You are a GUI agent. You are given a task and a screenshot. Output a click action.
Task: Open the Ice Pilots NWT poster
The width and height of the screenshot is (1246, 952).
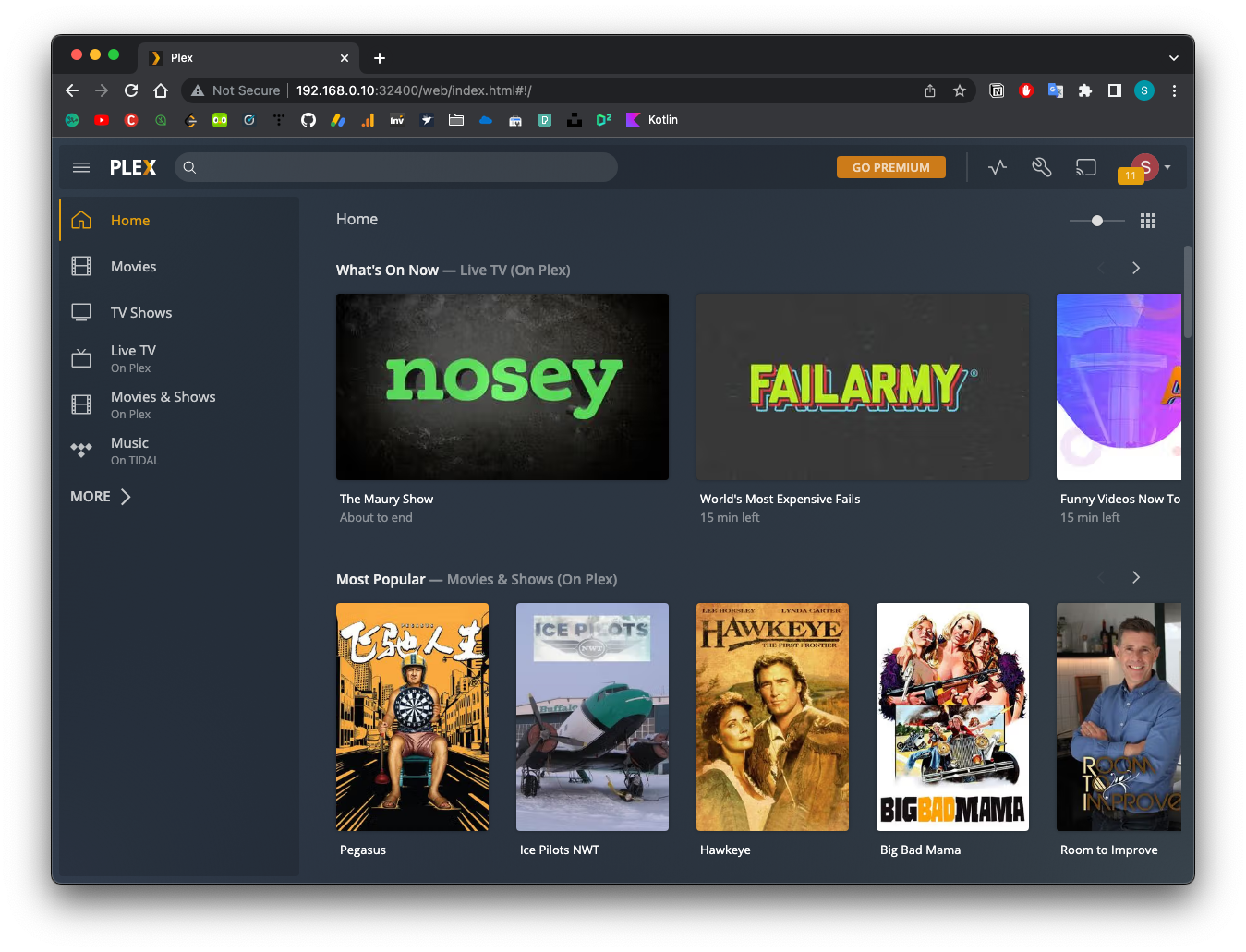[592, 717]
